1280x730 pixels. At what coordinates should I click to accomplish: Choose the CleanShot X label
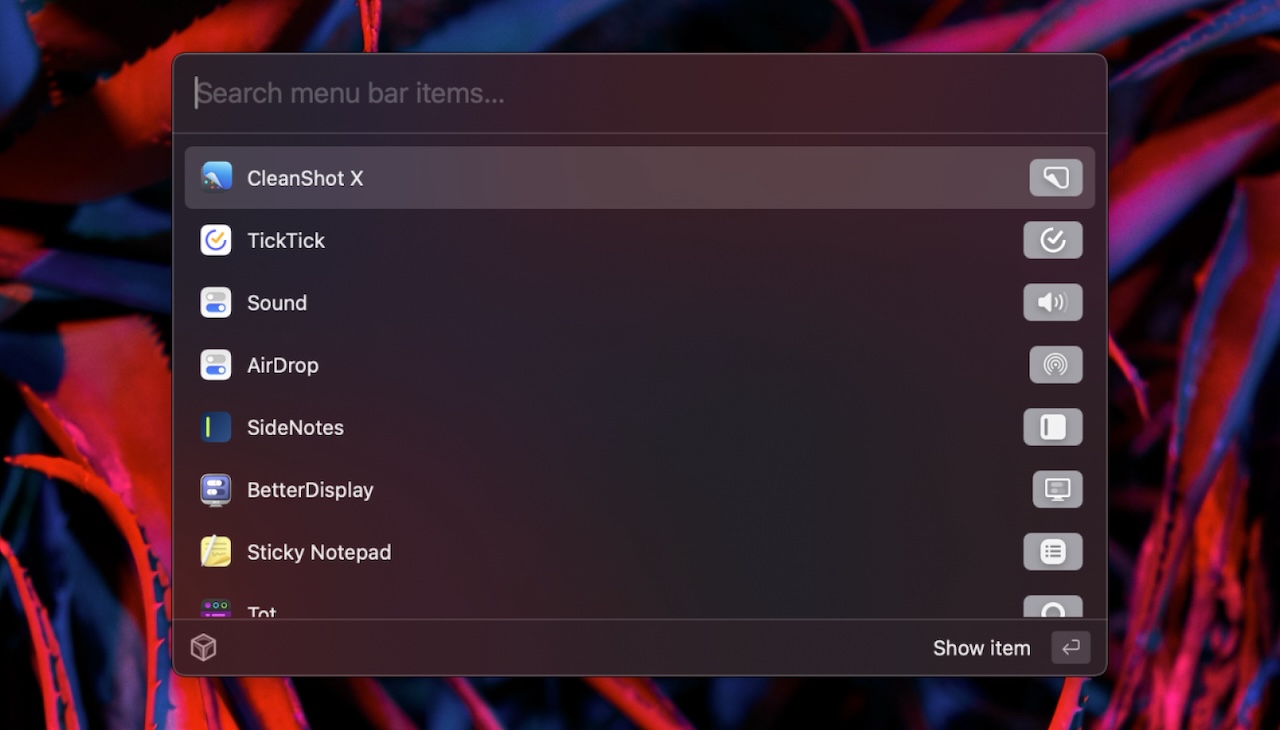coord(305,178)
